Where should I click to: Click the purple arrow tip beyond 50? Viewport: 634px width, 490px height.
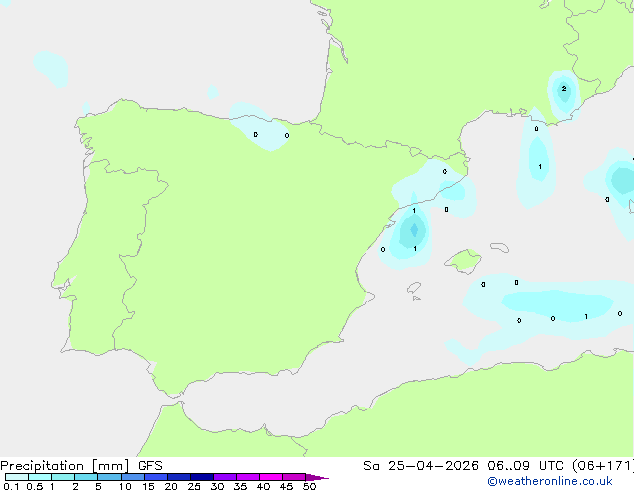[x=317, y=477]
